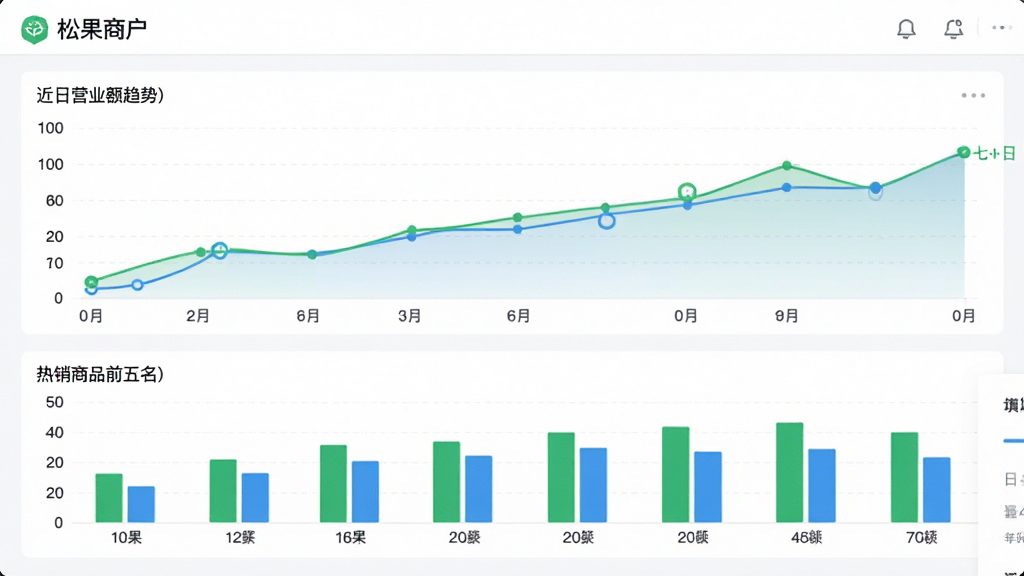Select the blue data point above 9月

coord(787,187)
